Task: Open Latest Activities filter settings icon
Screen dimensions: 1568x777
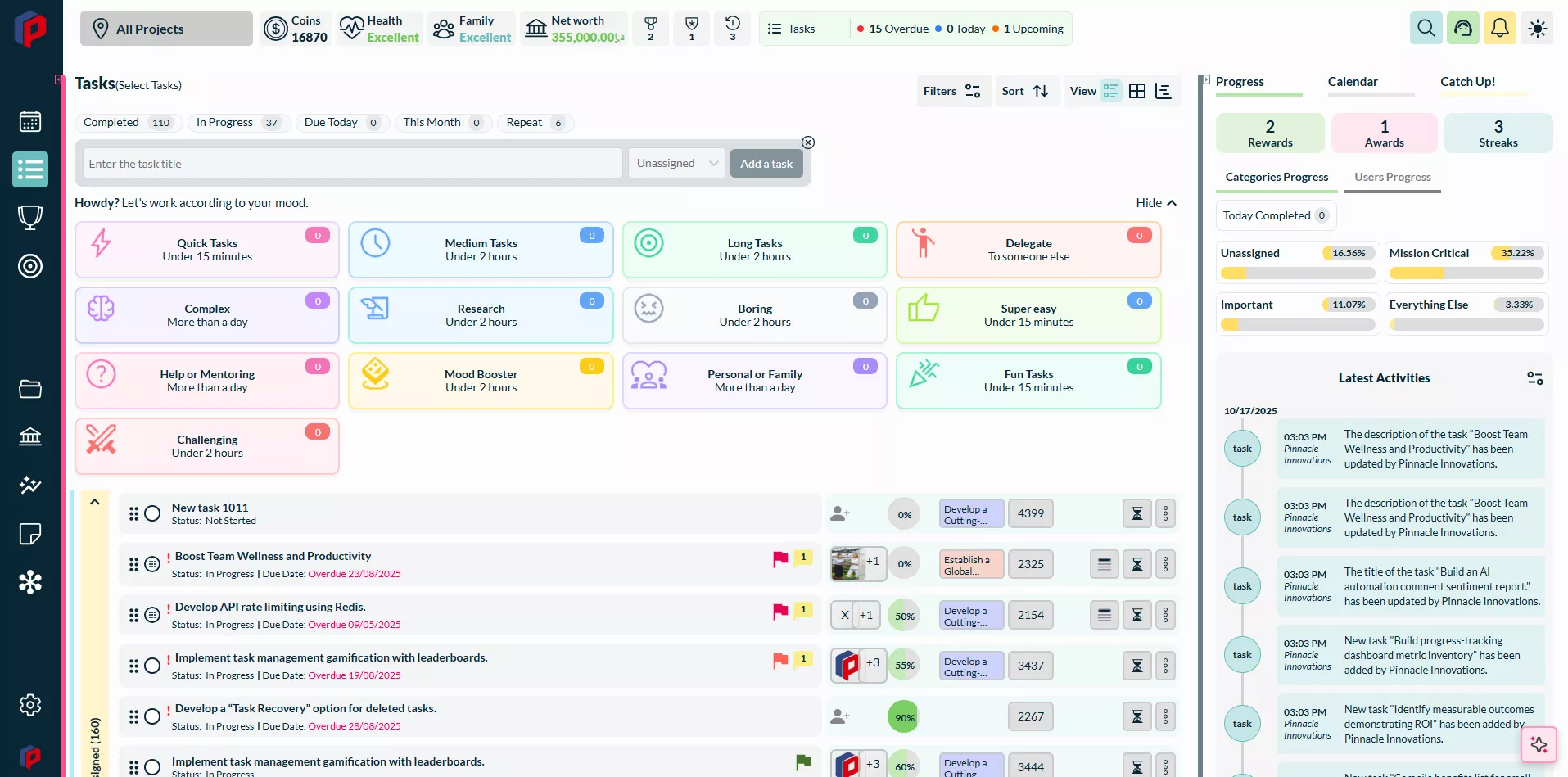Action: tap(1535, 378)
